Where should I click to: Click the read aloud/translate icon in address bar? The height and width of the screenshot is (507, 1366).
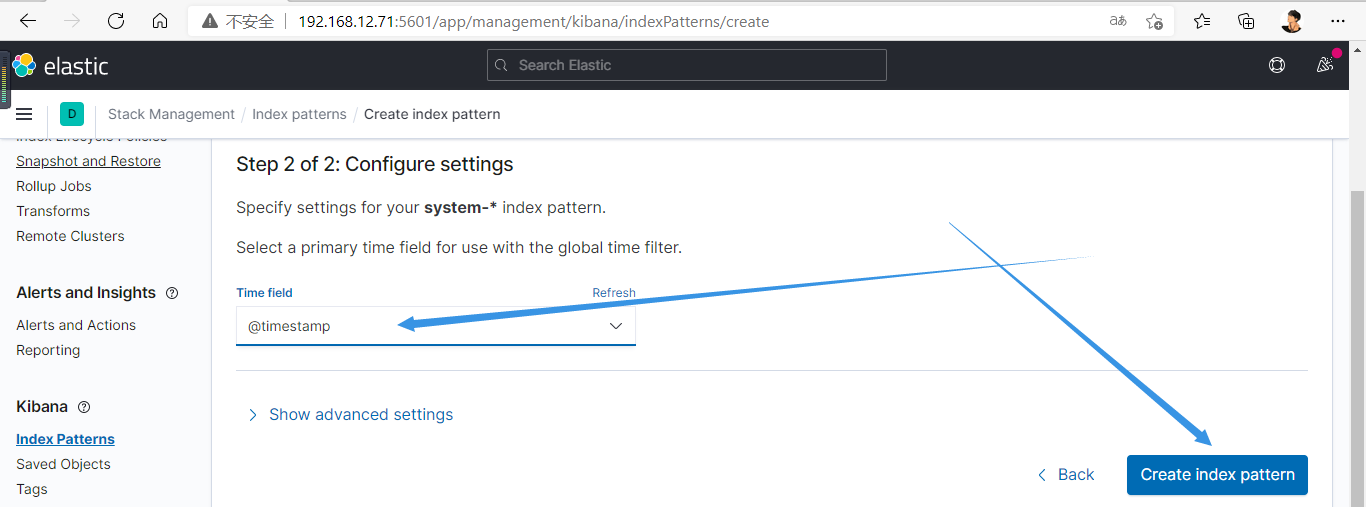click(x=1118, y=21)
